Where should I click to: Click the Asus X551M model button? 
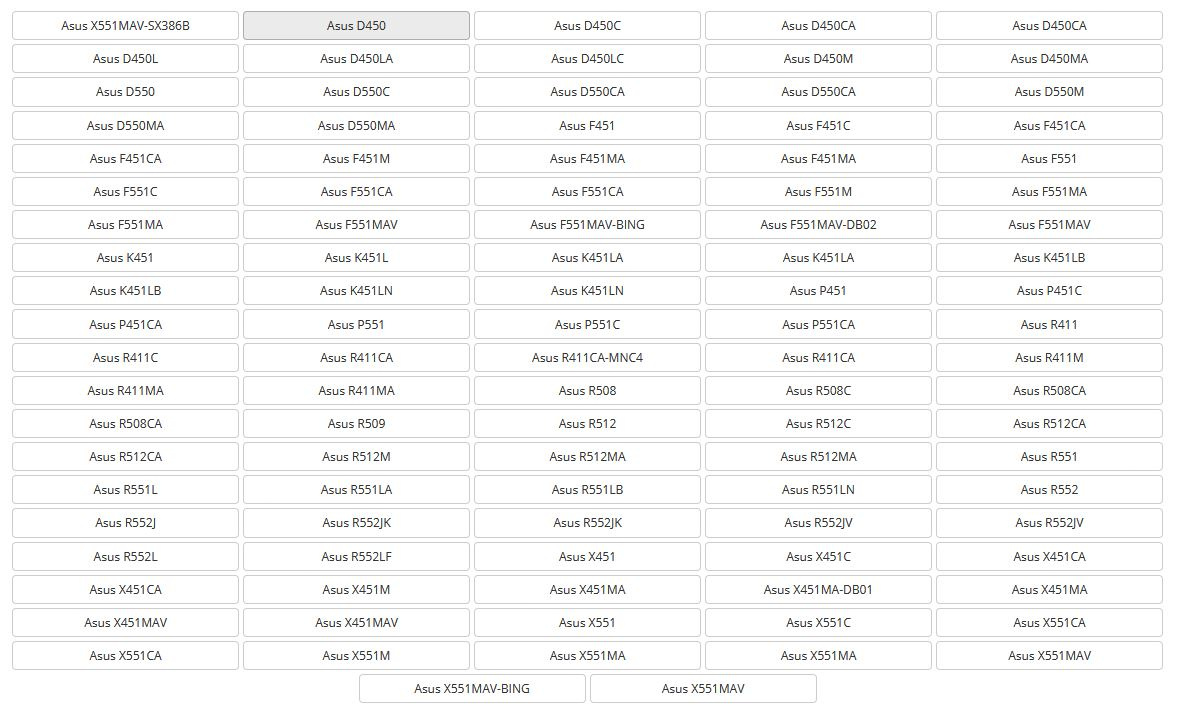coord(356,656)
